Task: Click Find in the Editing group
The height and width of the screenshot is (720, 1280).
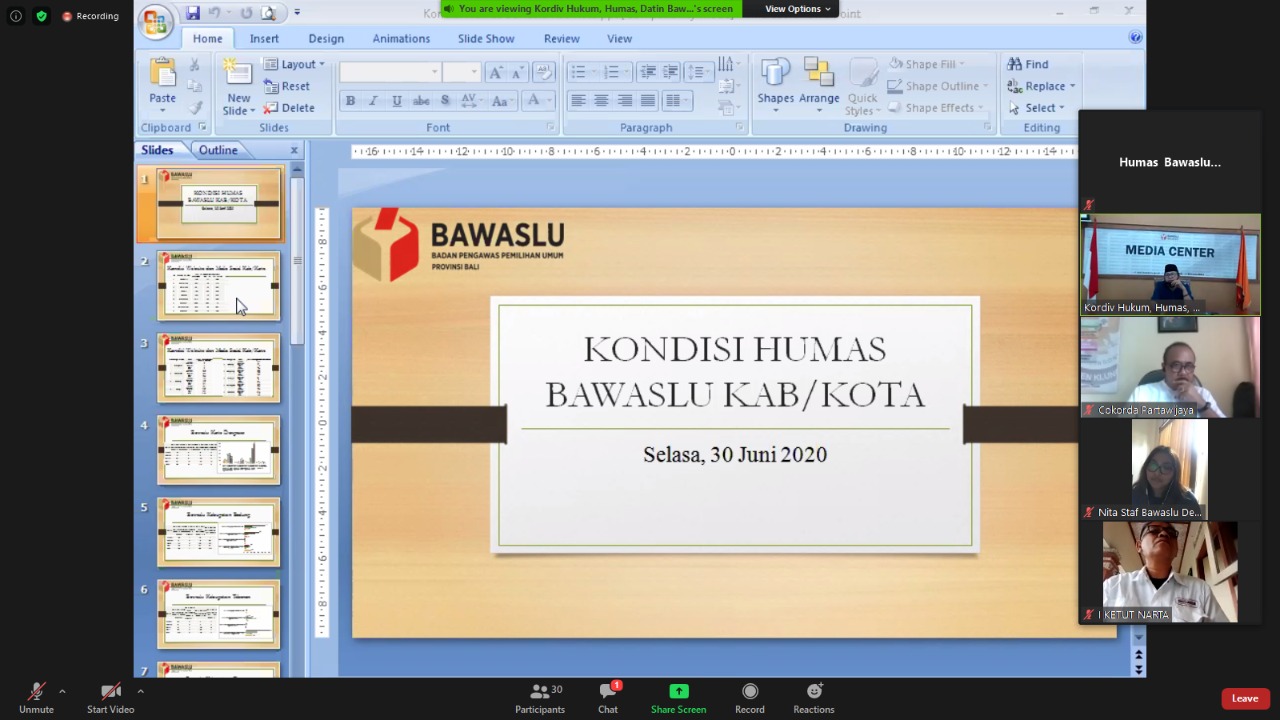Action: pyautogui.click(x=1036, y=64)
